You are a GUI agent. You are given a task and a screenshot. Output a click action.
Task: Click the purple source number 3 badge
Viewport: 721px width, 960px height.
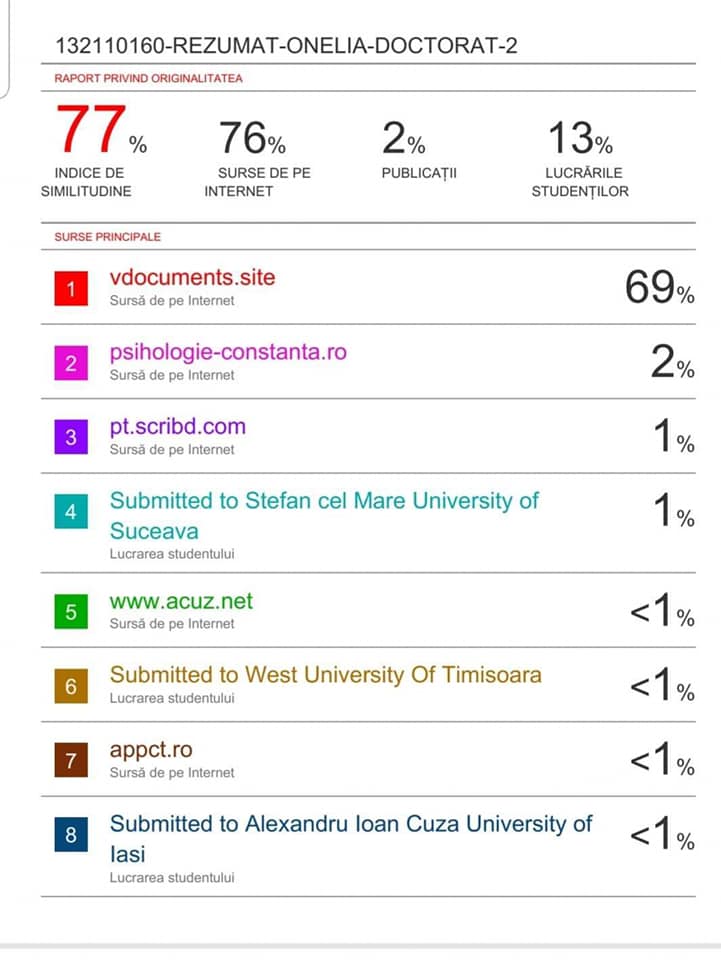pyautogui.click(x=71, y=437)
